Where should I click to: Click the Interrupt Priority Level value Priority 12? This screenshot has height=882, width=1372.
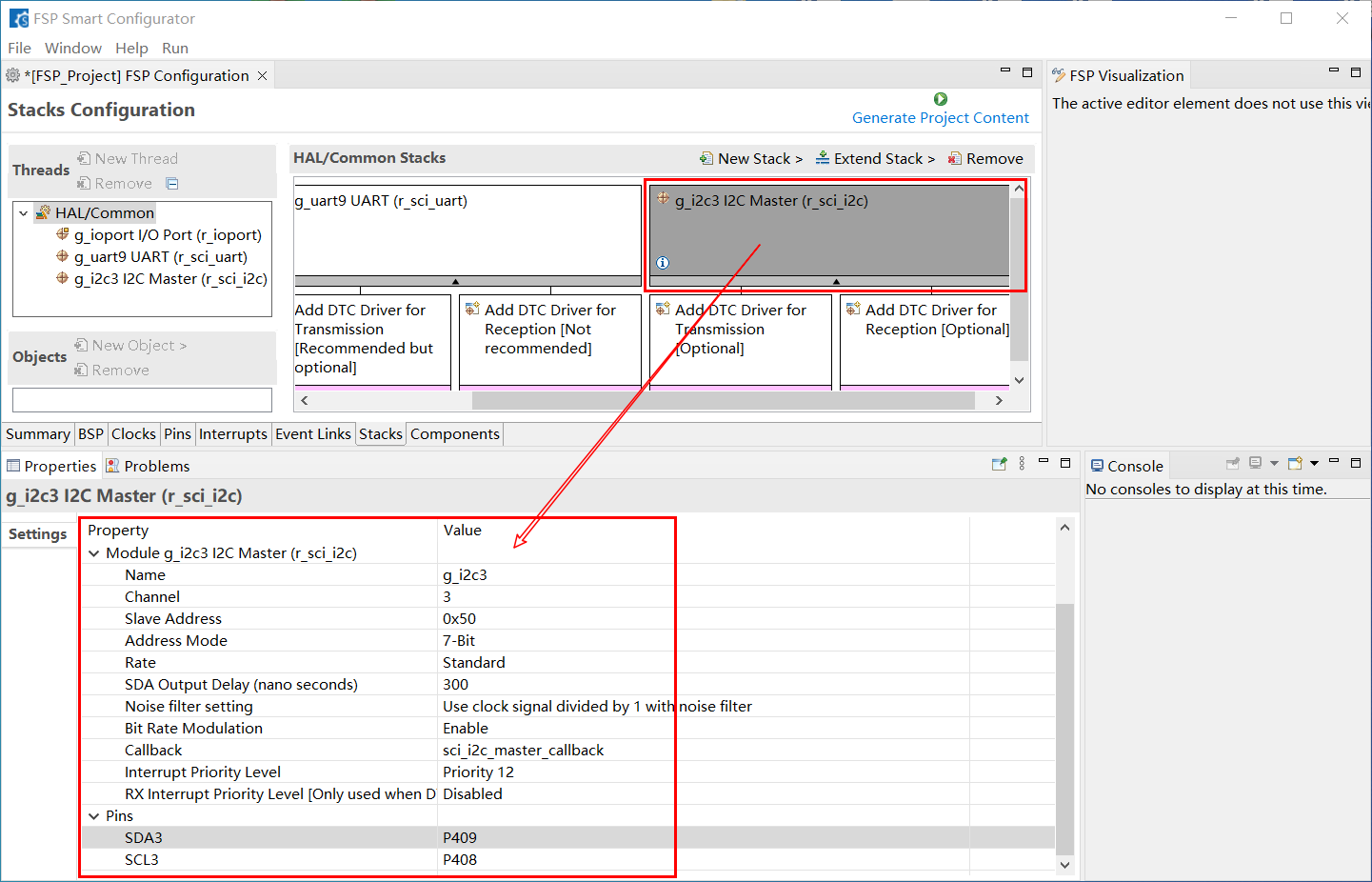click(478, 772)
